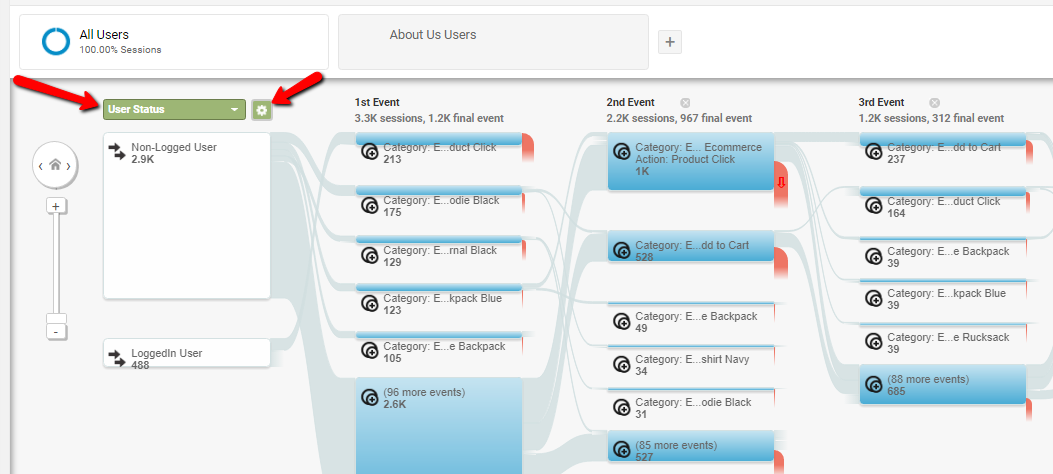
Task: Click 'Action: Product Click' label
Action: (685, 160)
